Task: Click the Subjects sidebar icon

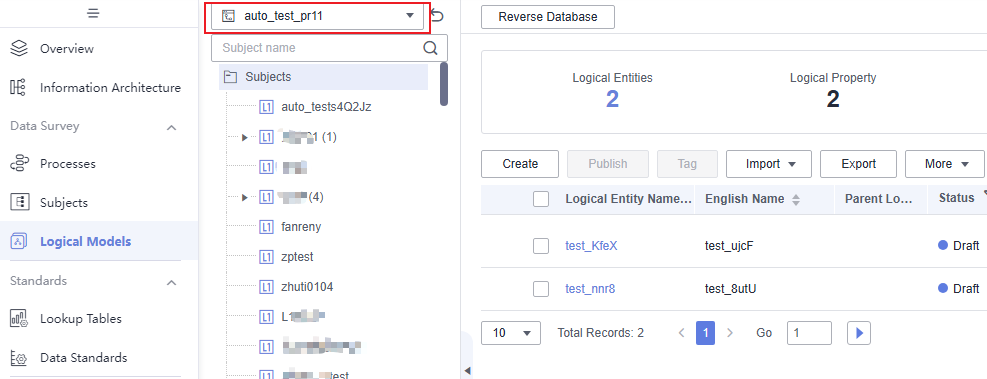Action: (x=20, y=203)
